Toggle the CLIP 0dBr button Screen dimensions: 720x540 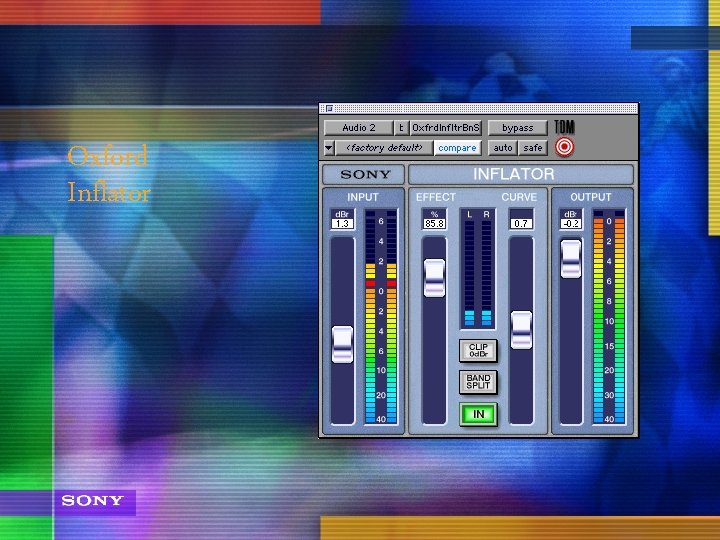(x=478, y=351)
